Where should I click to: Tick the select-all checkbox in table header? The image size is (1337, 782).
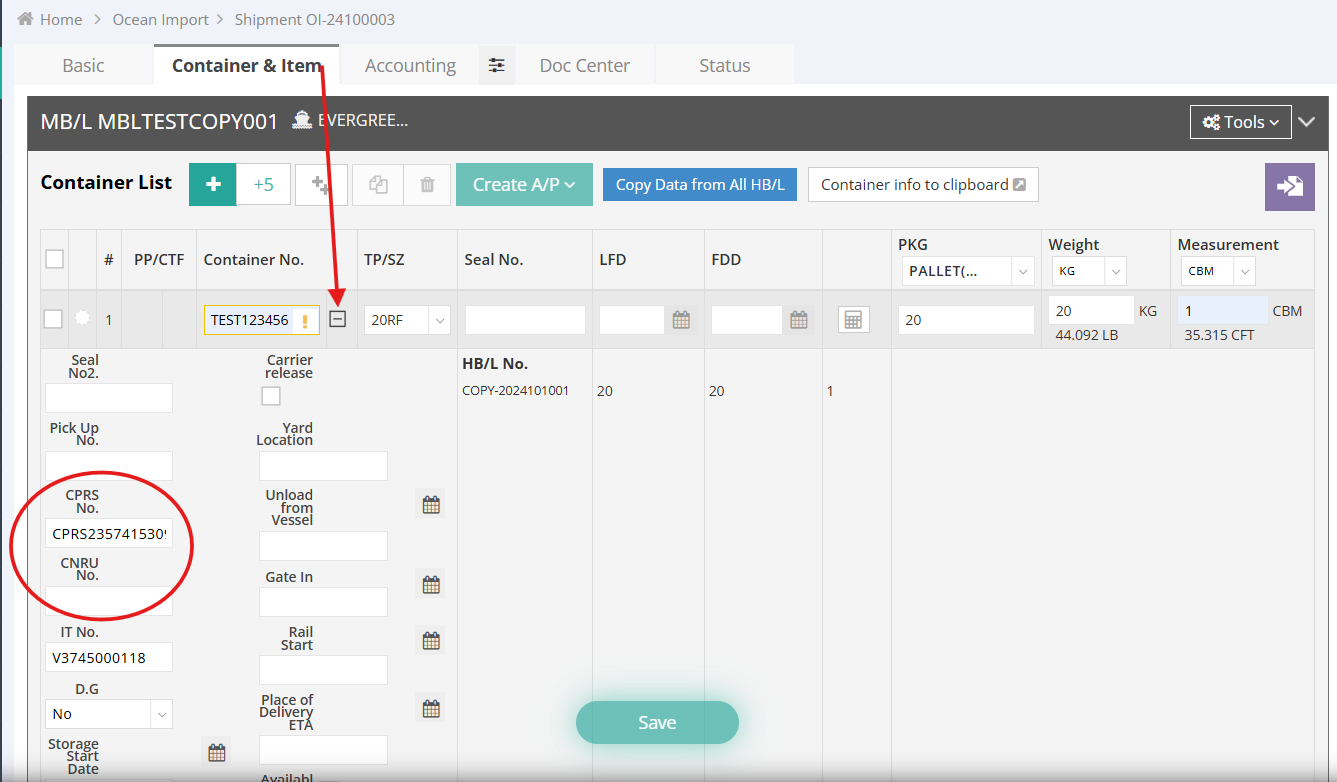(54, 259)
